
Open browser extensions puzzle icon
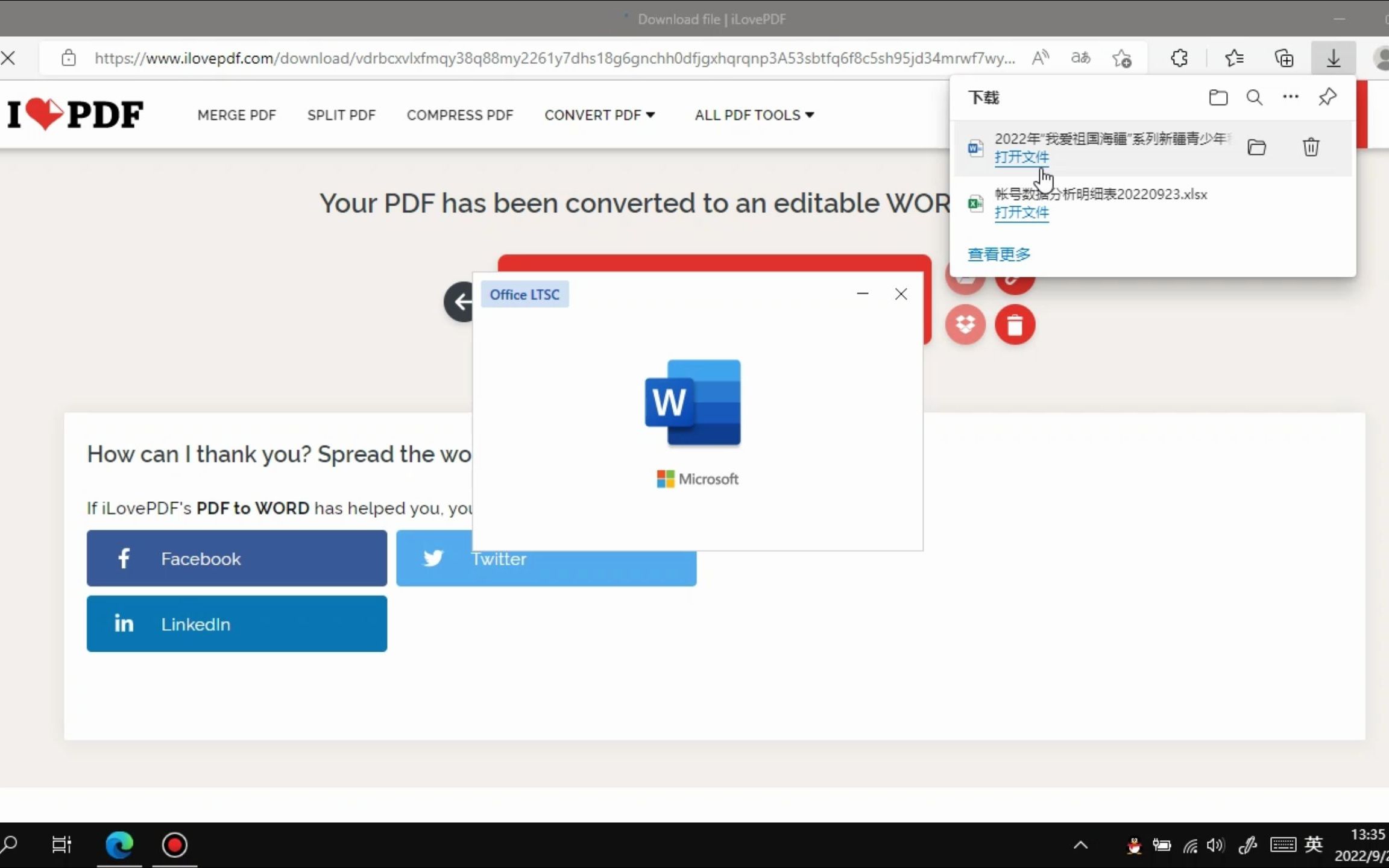pyautogui.click(x=1179, y=58)
